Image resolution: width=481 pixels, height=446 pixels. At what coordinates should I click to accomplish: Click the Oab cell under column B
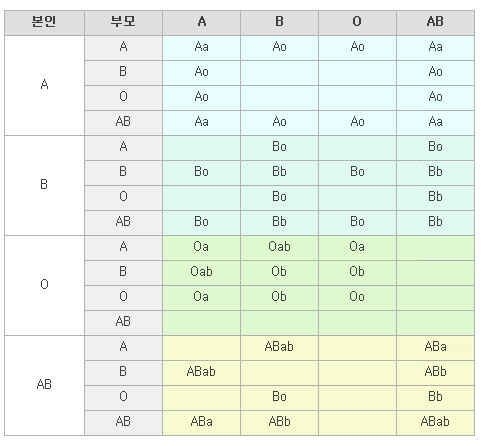point(279,248)
